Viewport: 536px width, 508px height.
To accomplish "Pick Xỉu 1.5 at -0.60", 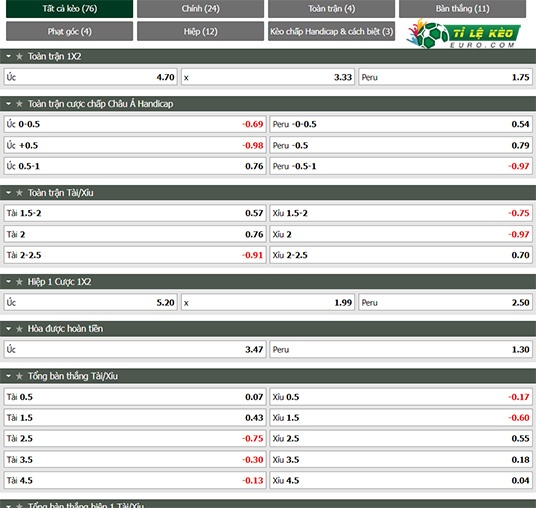I will coord(401,418).
